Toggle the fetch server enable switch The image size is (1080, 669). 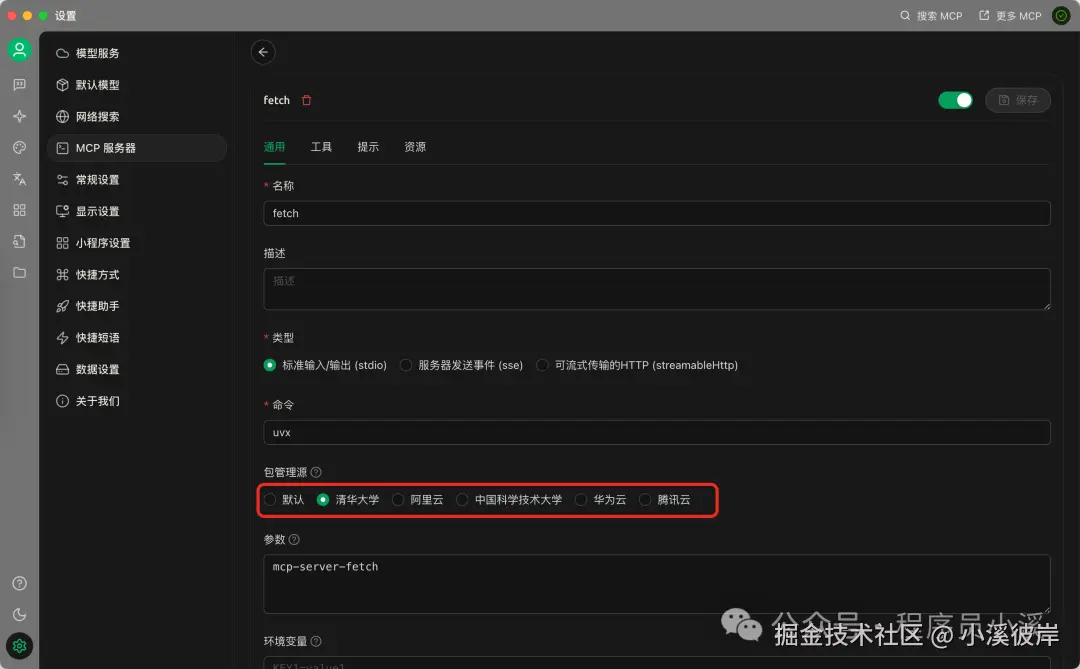[955, 101]
